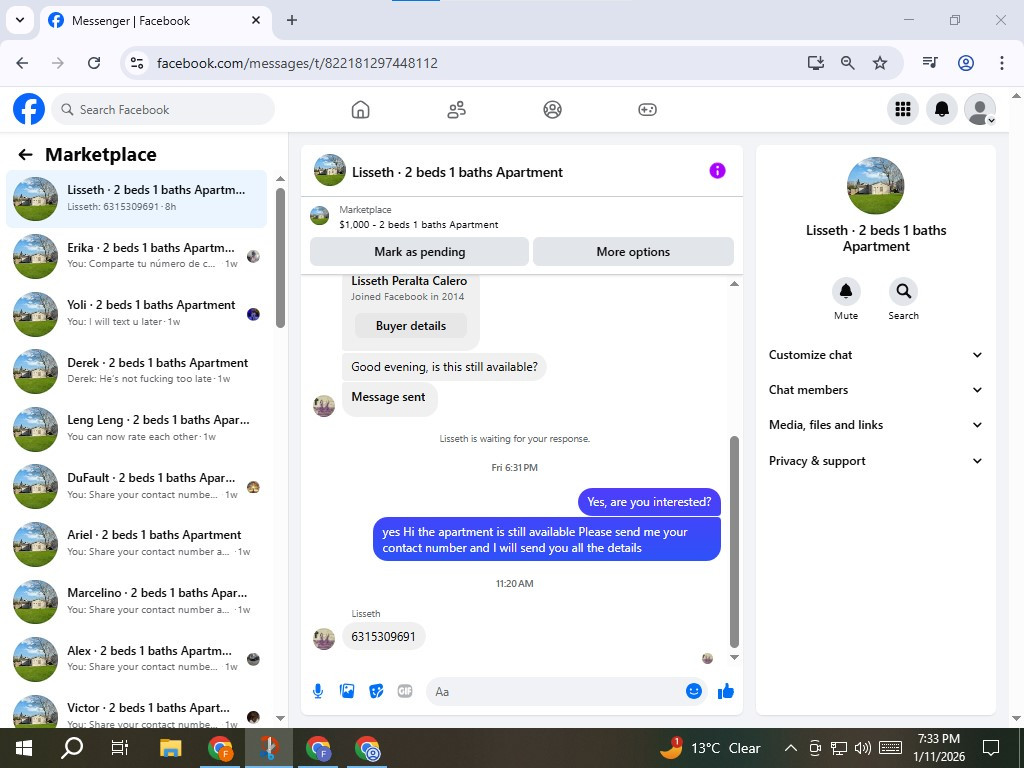1024x768 pixels.
Task: Open the Marketplace listing $1,000 link
Action: coord(419,225)
